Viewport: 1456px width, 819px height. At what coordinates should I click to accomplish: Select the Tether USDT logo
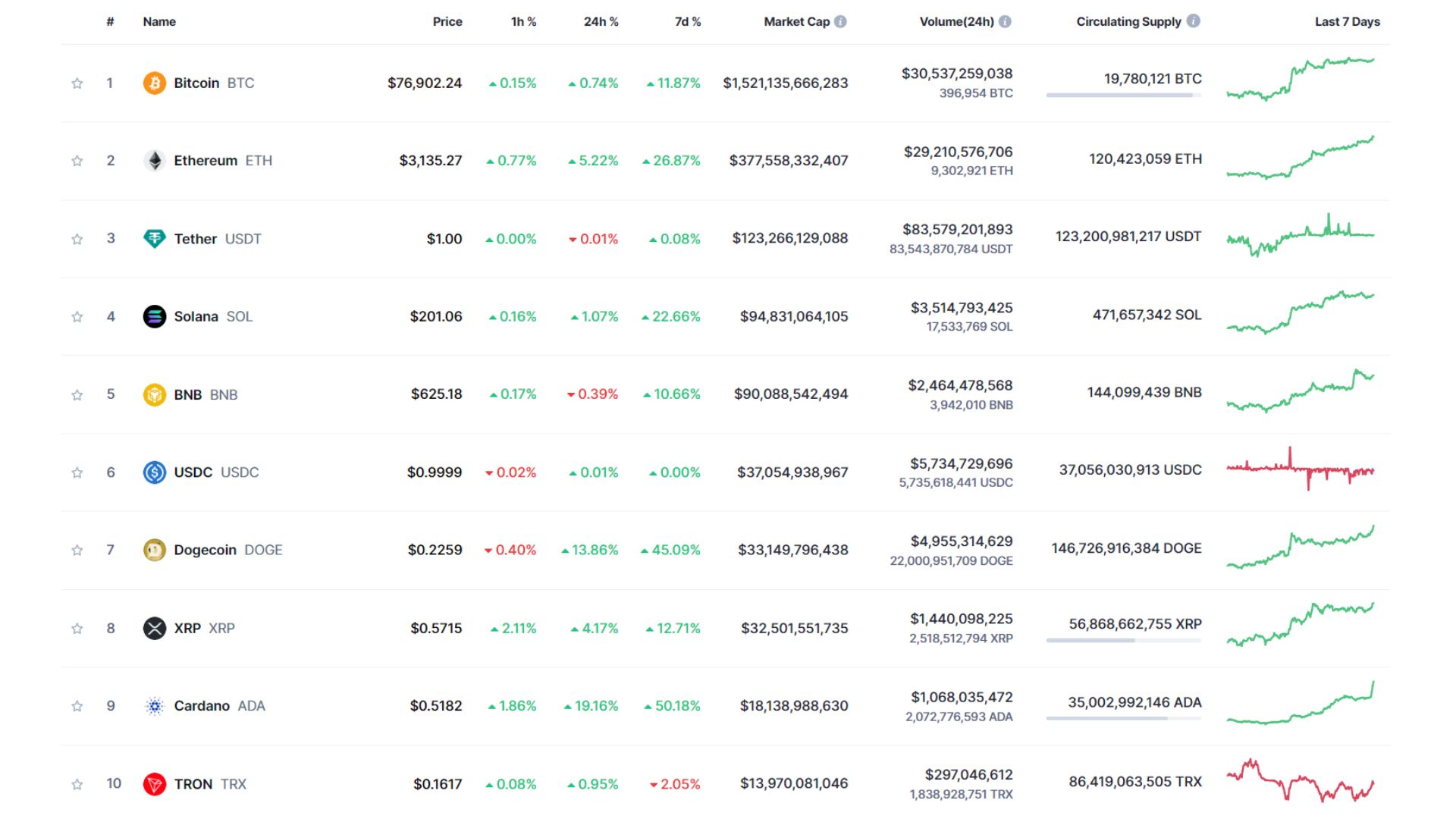[155, 238]
